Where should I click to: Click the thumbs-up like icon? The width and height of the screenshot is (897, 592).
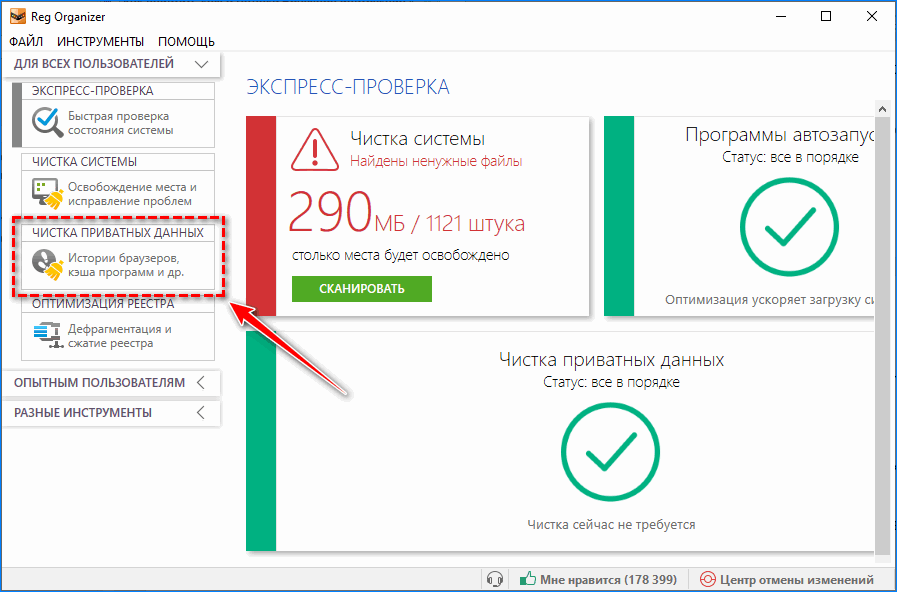(x=527, y=579)
